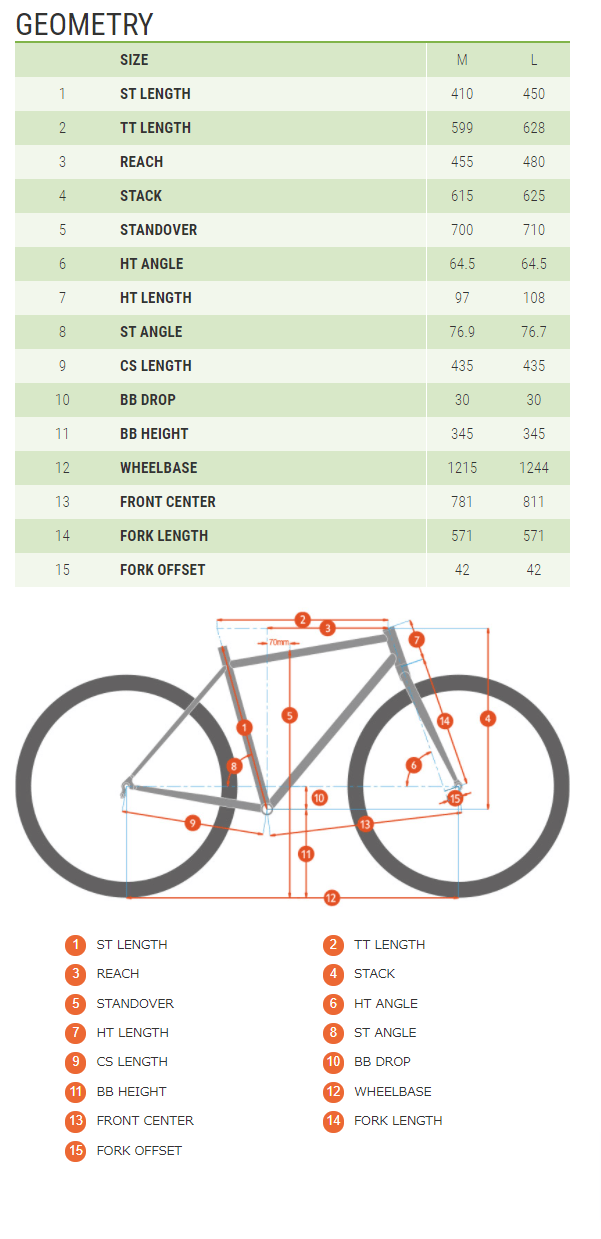The image size is (601, 1239).
Task: Click legend badge 12 next to WHEELBASE text
Action: click(333, 1092)
